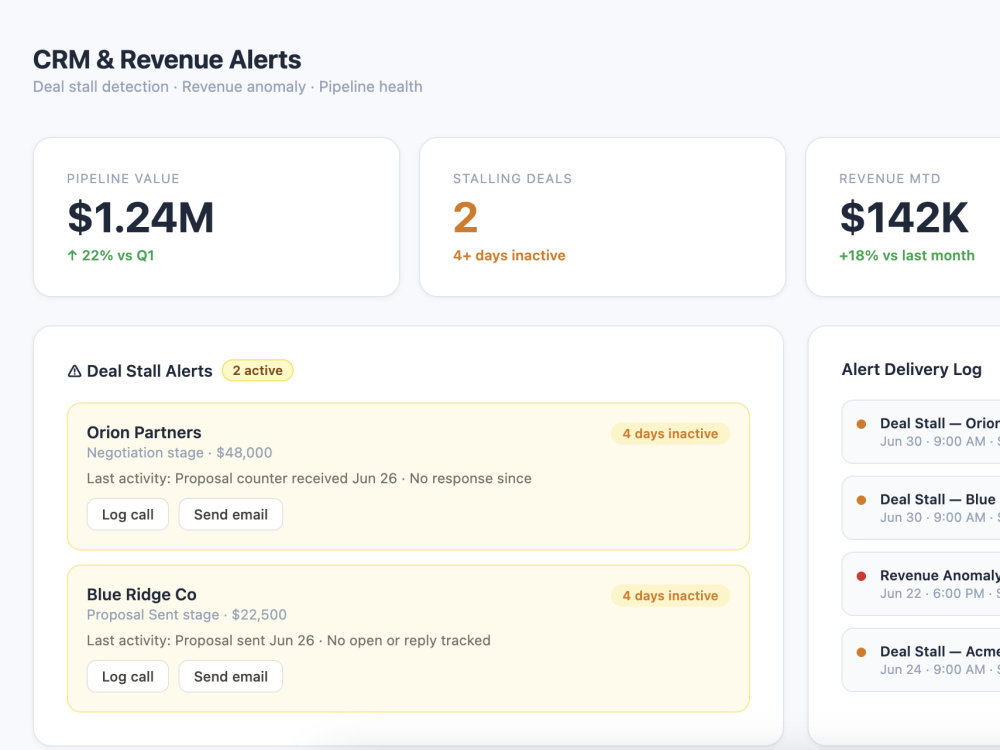
Task: Open Deal Stall — Orion log entry
Action: 921,432
